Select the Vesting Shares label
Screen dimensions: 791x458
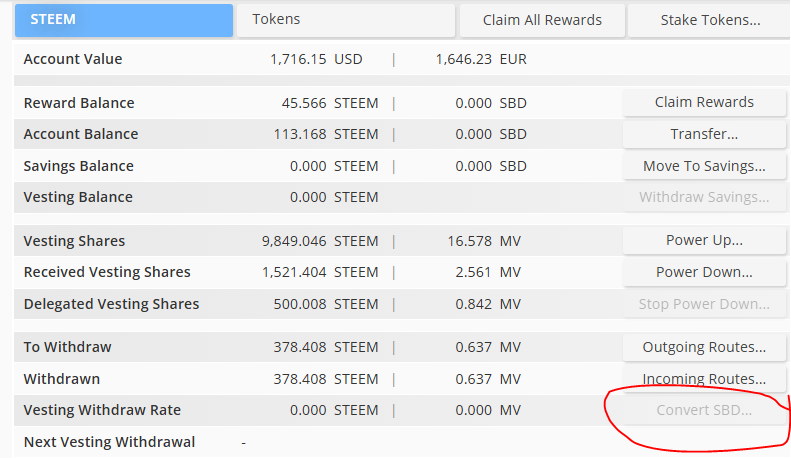[x=74, y=241]
